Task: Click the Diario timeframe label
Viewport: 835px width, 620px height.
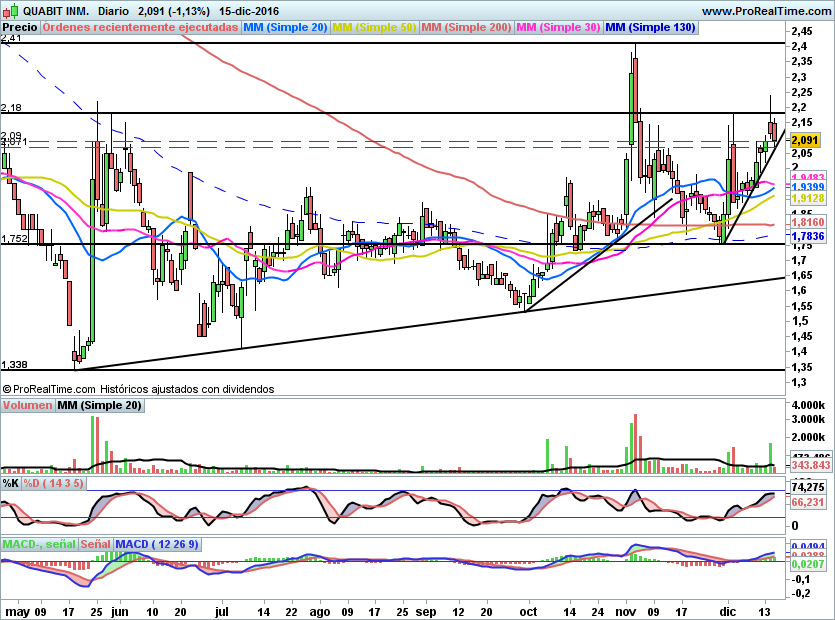Action: 113,11
